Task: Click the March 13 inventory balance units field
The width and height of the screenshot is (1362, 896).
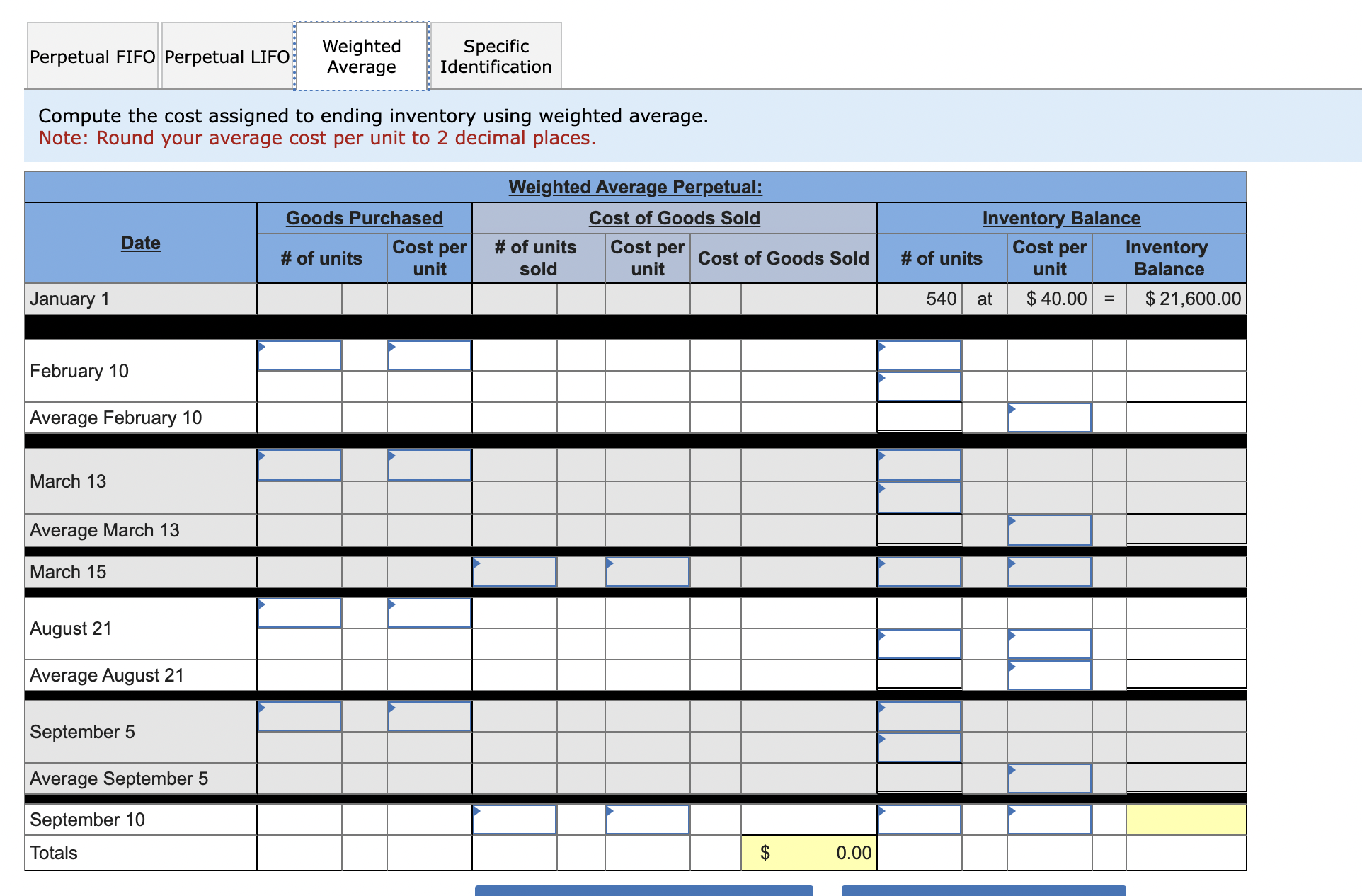Action: click(x=918, y=465)
